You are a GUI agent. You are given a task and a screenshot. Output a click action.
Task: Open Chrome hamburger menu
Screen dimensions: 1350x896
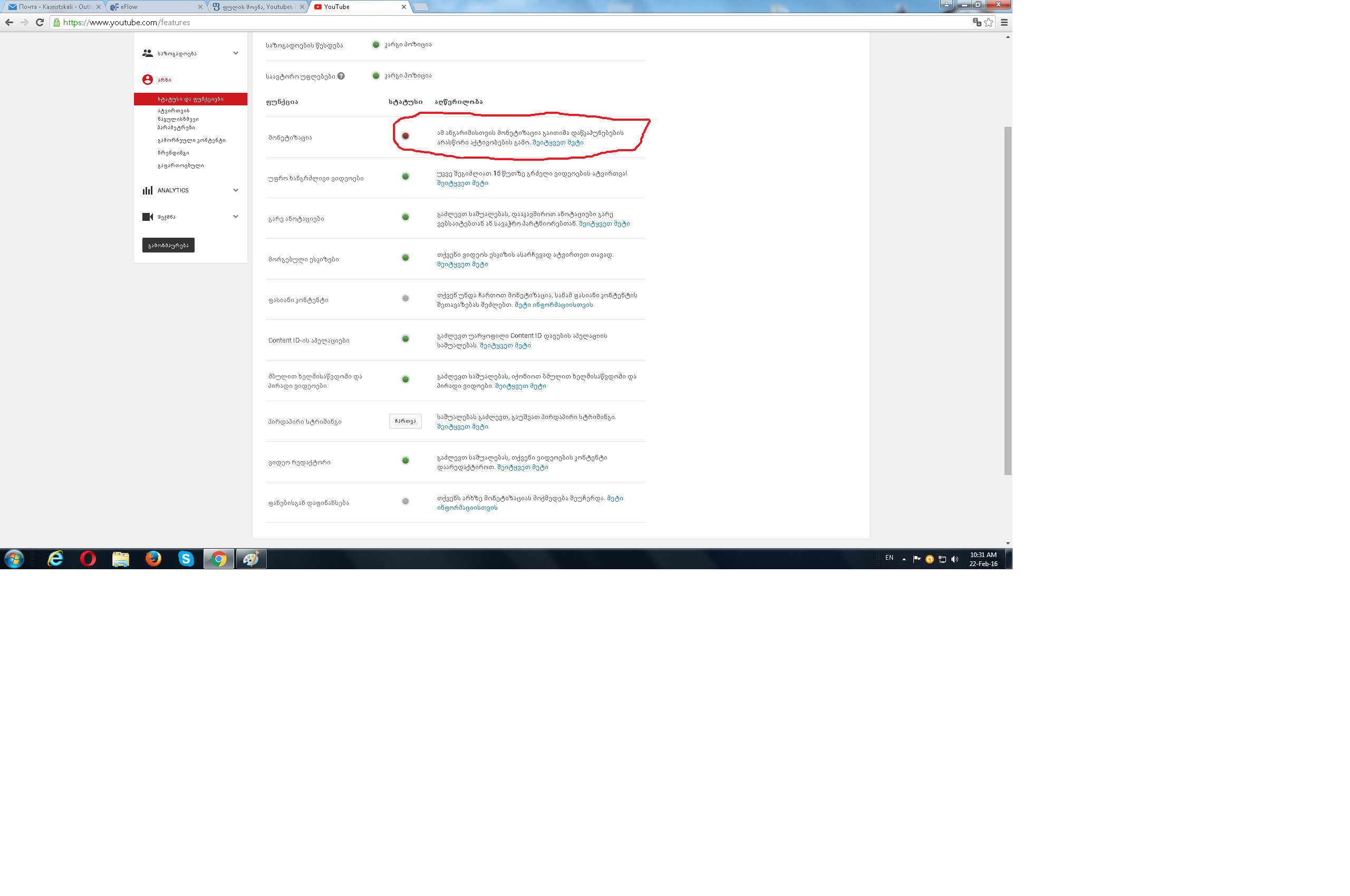tap(1004, 22)
